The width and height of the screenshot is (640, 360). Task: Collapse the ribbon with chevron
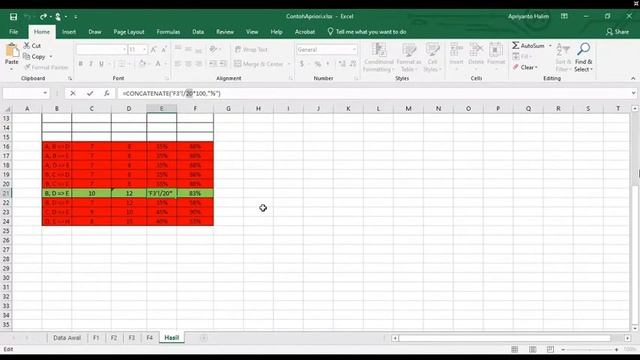(633, 78)
